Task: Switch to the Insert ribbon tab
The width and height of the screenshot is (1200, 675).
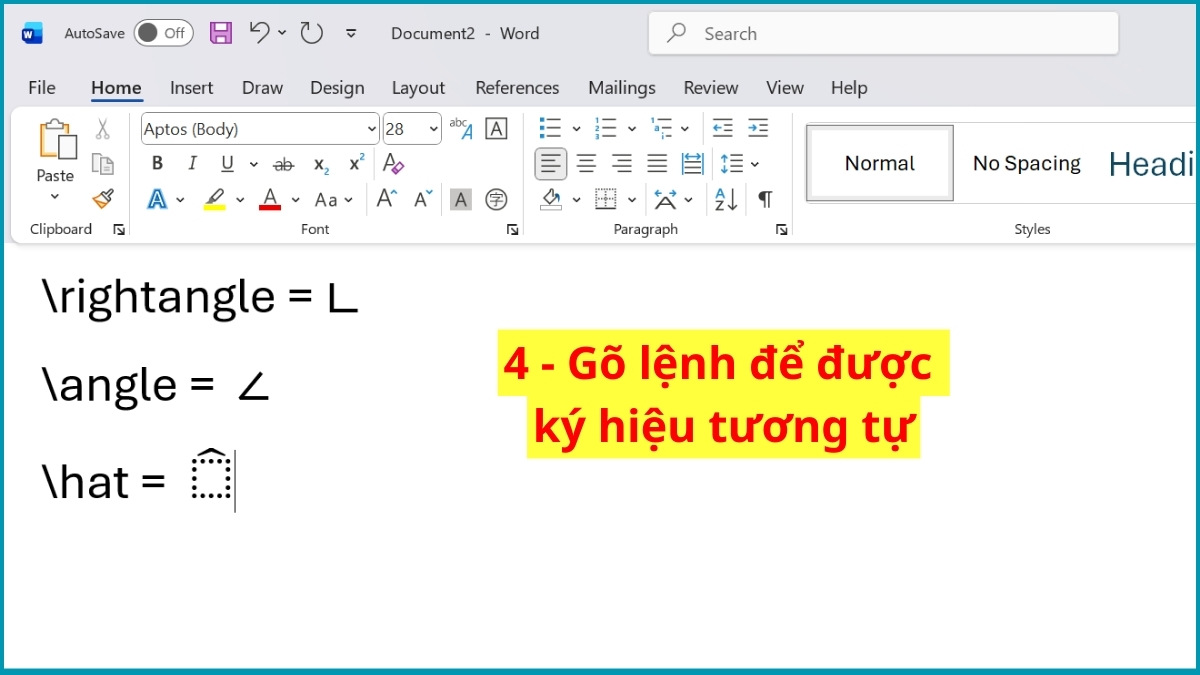Action: [191, 88]
